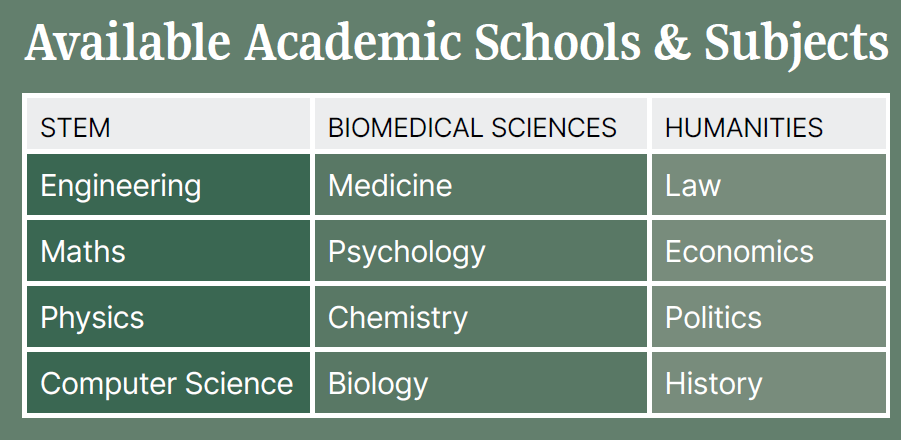Click the Politics subject cell
This screenshot has width=901, height=440.
(x=769, y=317)
